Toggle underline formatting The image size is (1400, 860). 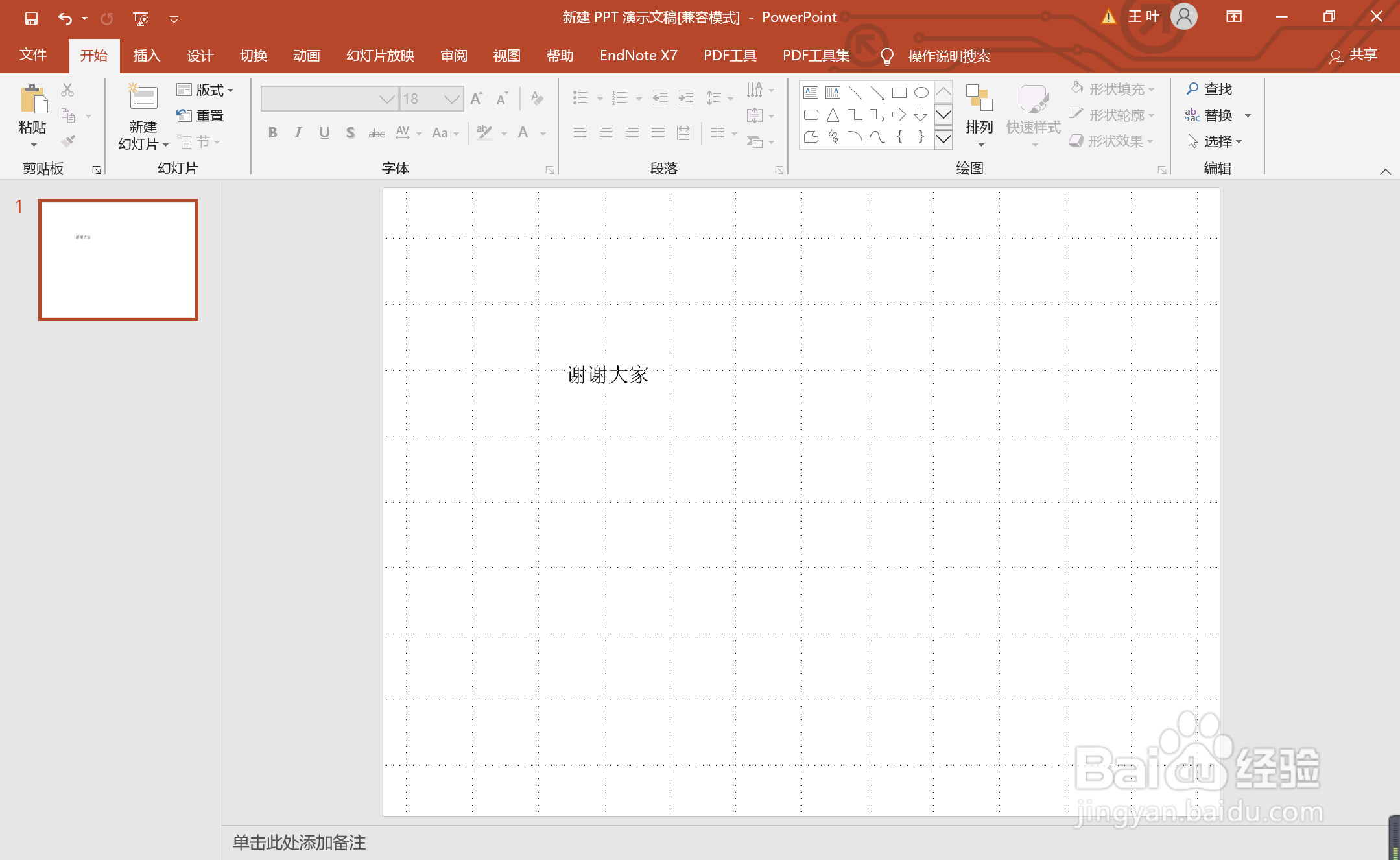[324, 132]
